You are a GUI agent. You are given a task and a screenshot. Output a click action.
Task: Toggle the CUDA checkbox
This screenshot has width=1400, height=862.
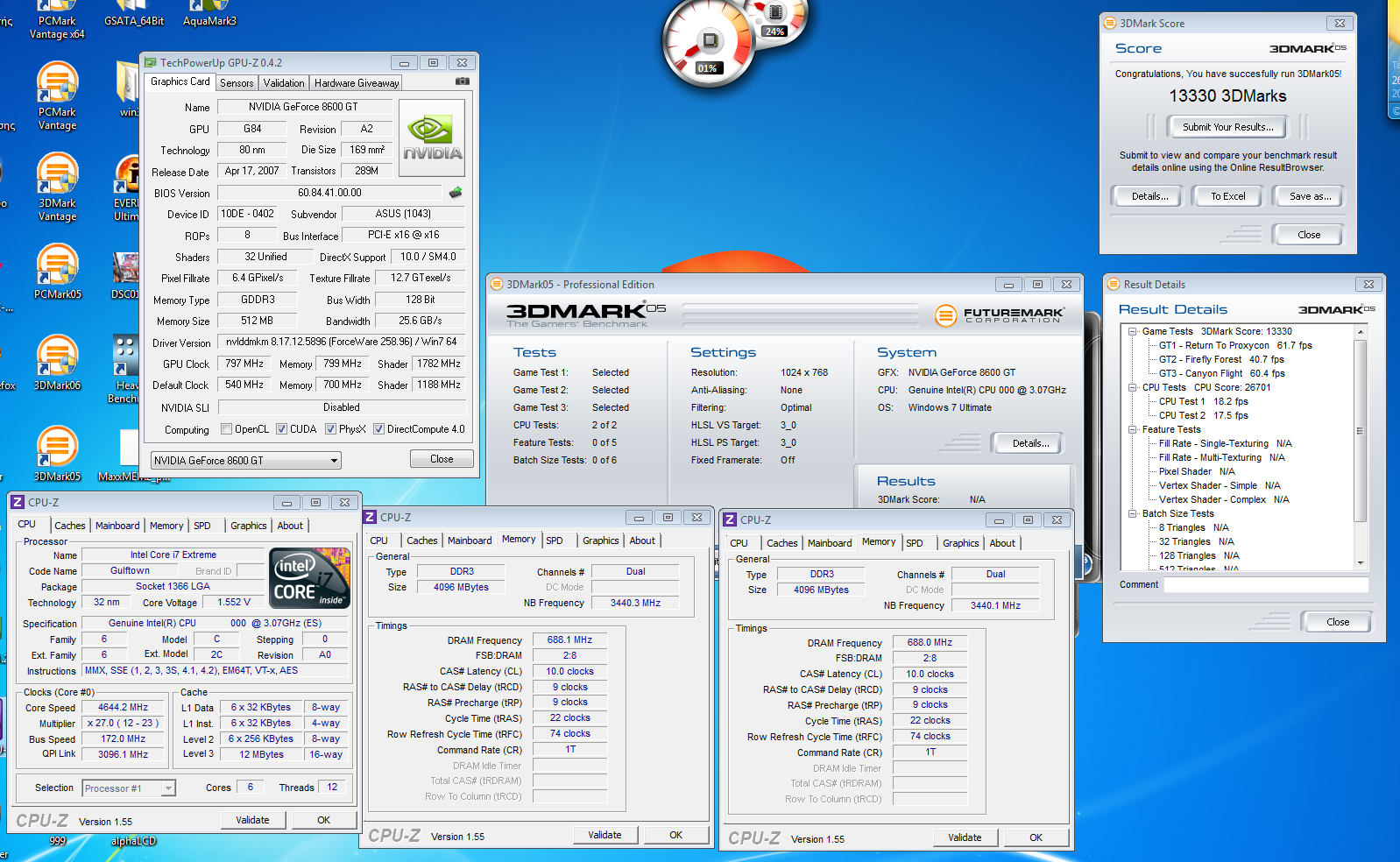[x=281, y=429]
